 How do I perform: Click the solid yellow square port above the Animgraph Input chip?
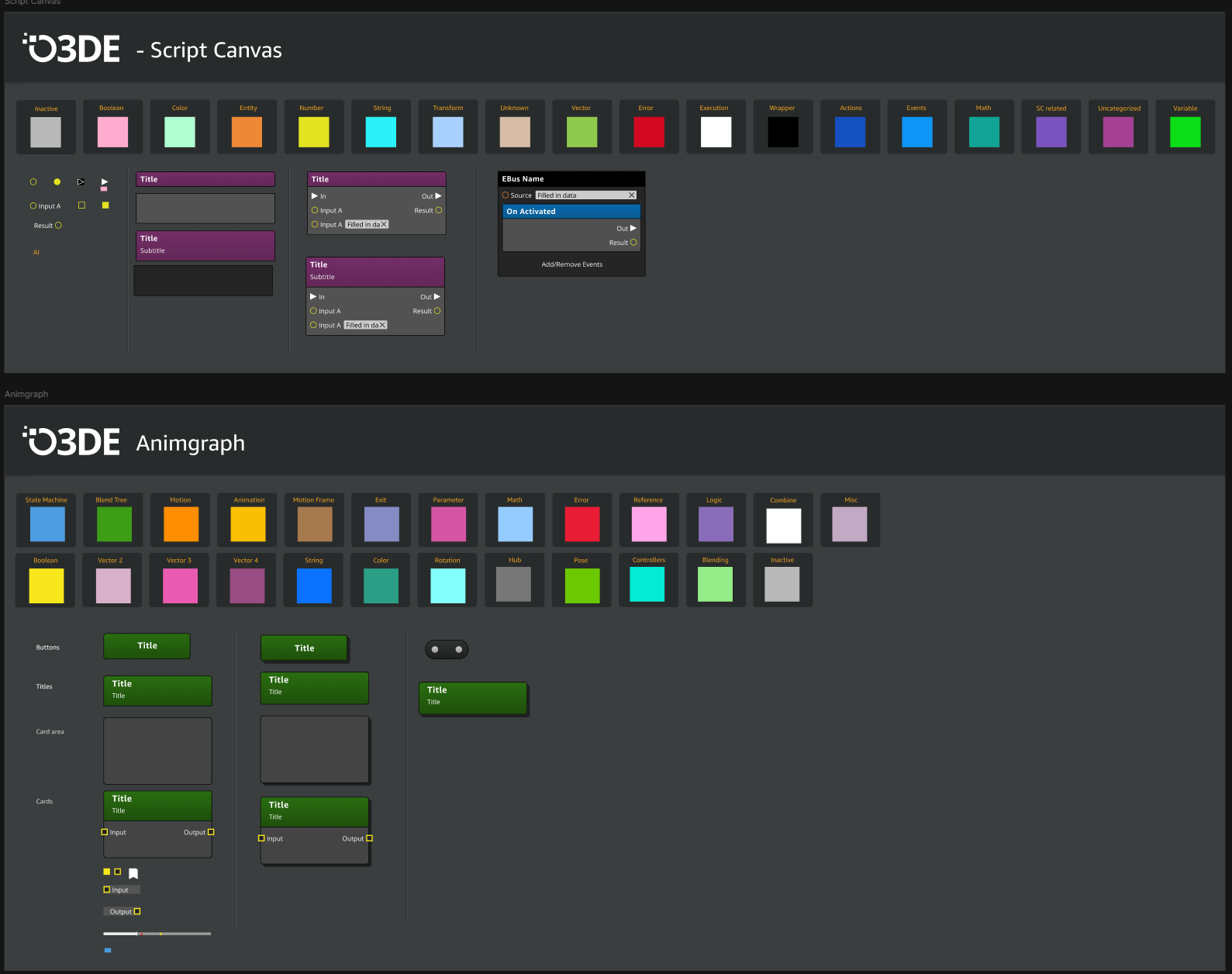coord(107,872)
